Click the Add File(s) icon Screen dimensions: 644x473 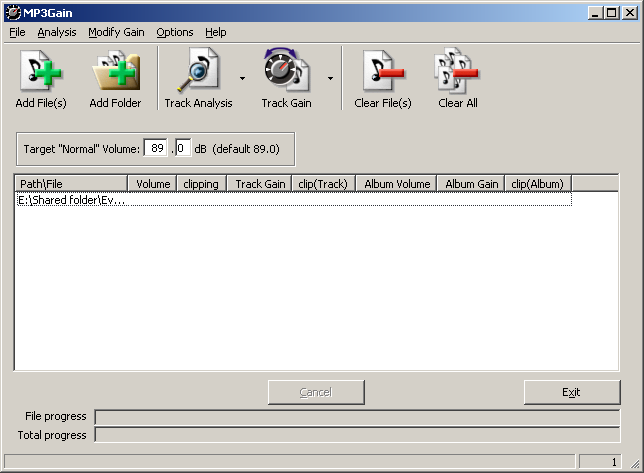click(x=41, y=70)
